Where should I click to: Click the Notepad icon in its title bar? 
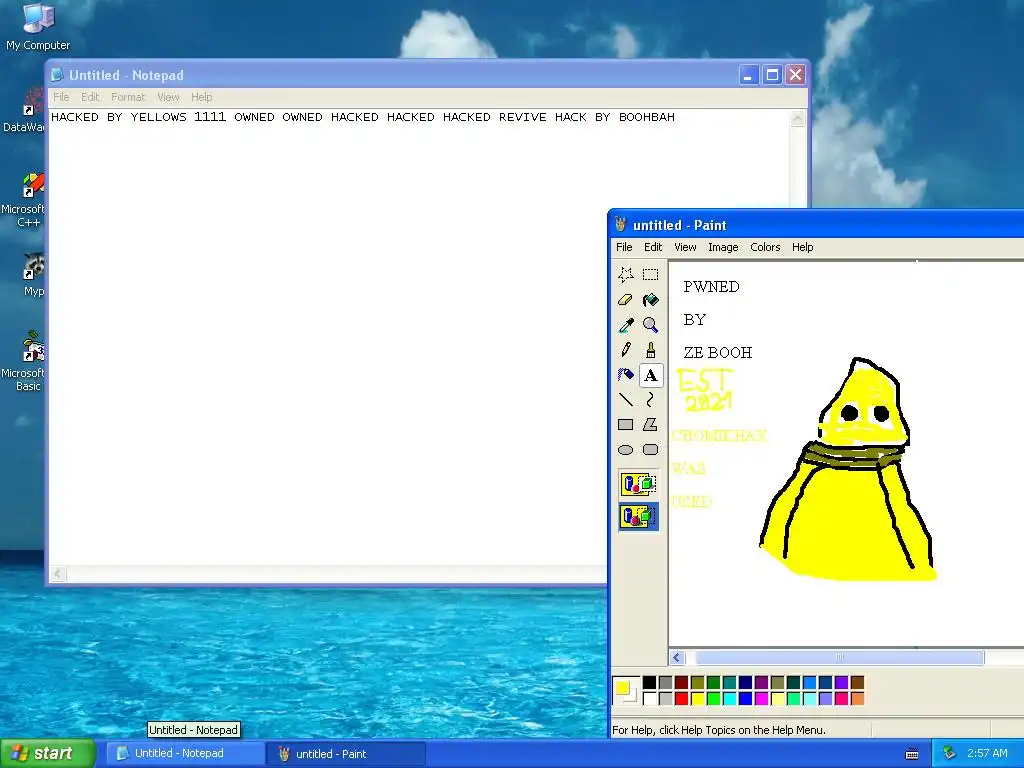[57, 75]
